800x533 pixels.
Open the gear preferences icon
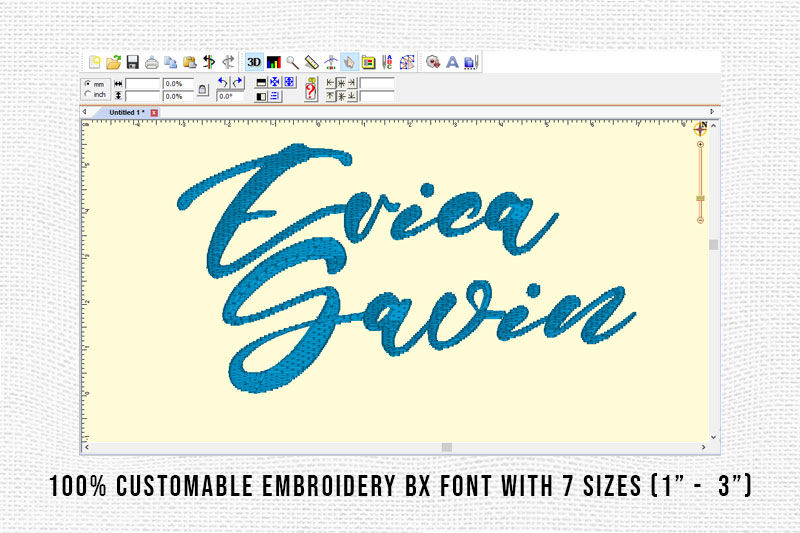[x=433, y=62]
